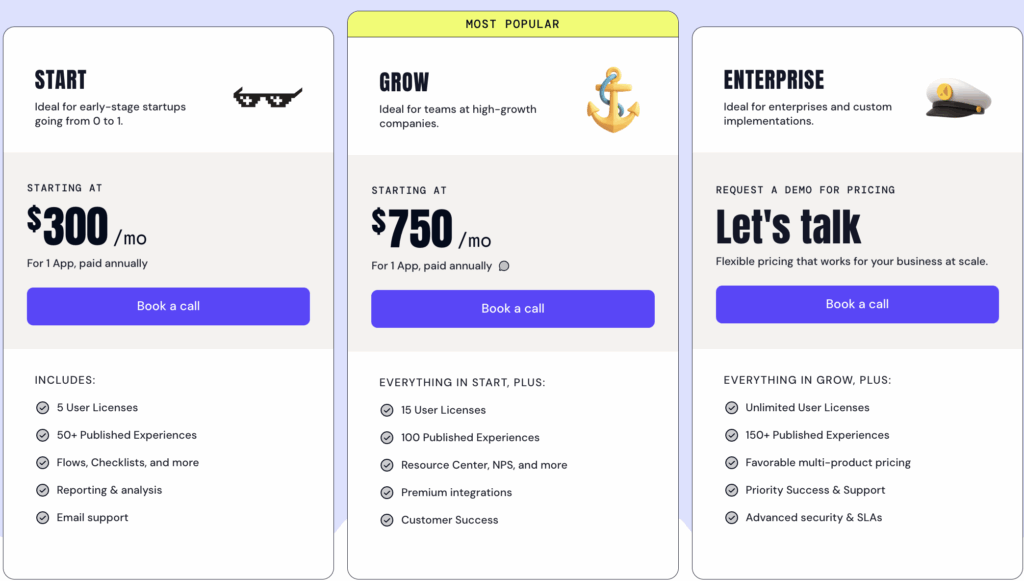Click the sunglasses icon on the START plan
The image size is (1024, 581).
[267, 97]
